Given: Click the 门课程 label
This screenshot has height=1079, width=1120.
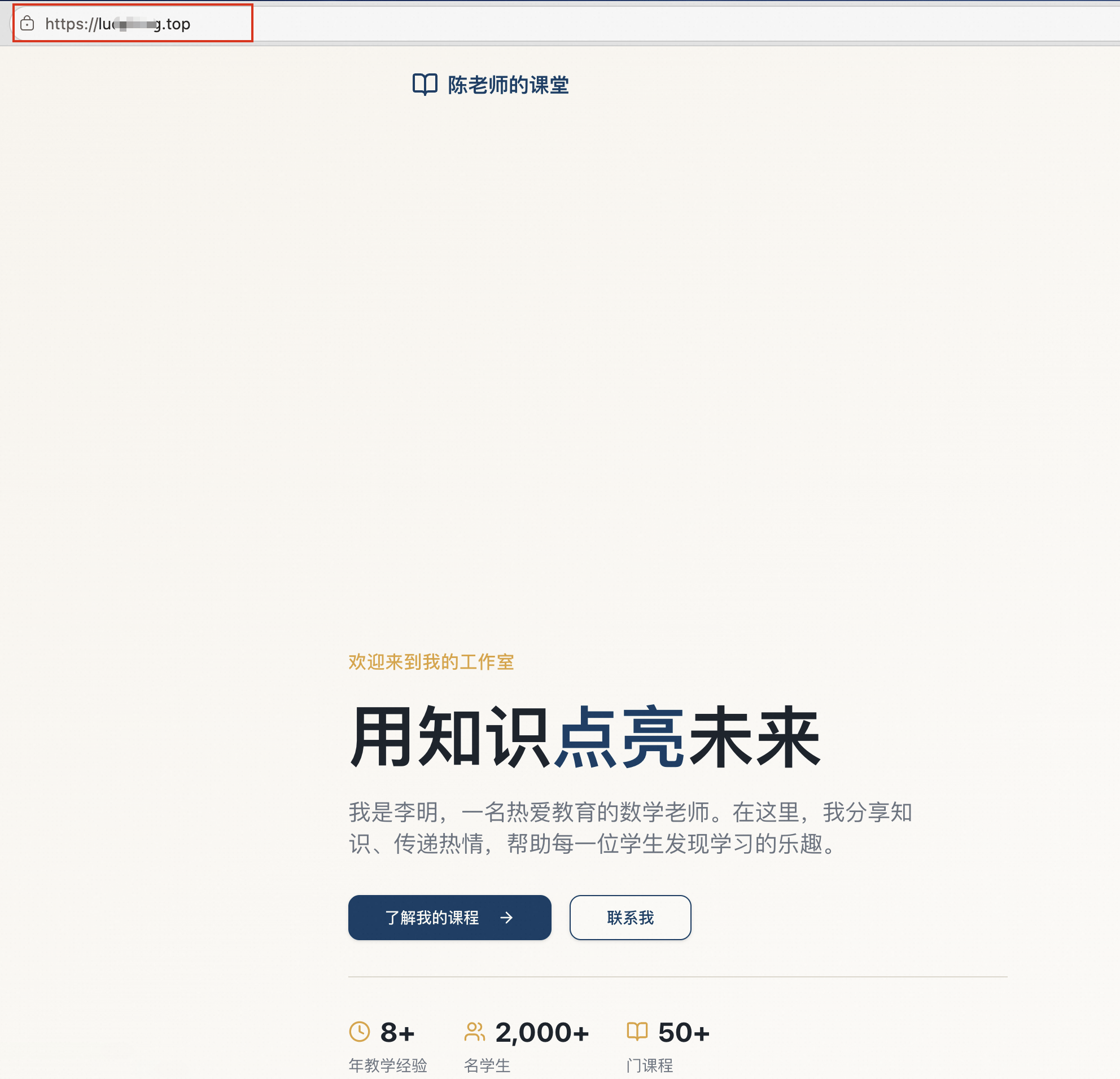Looking at the screenshot, I should 650,1065.
